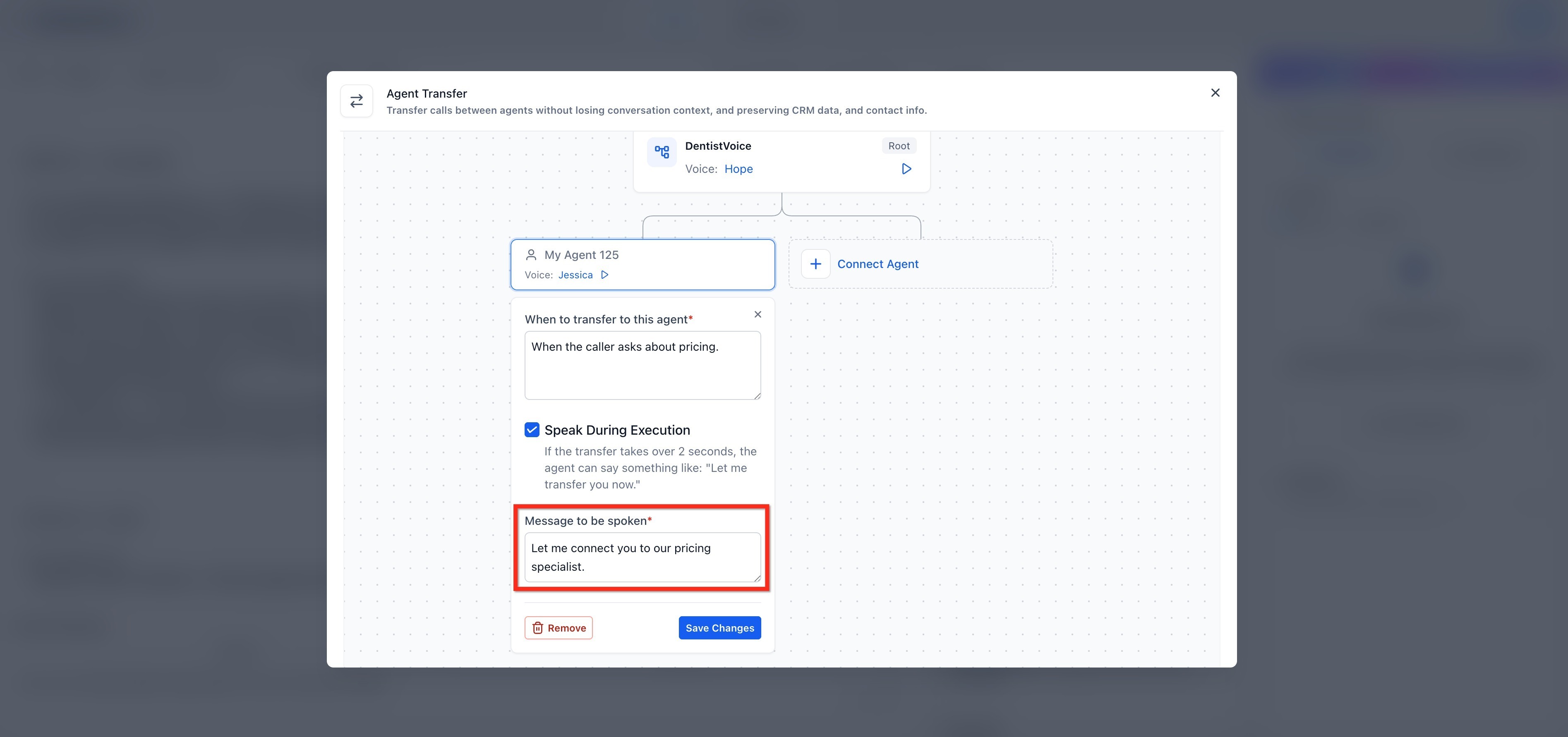Screen dimensions: 1568x737
Task: Open the Hope voice link
Action: [x=738, y=169]
